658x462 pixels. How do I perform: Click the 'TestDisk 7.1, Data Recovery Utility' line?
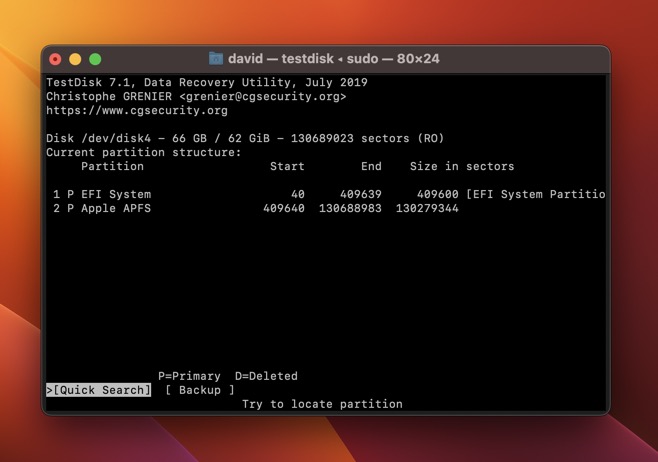[x=207, y=82]
